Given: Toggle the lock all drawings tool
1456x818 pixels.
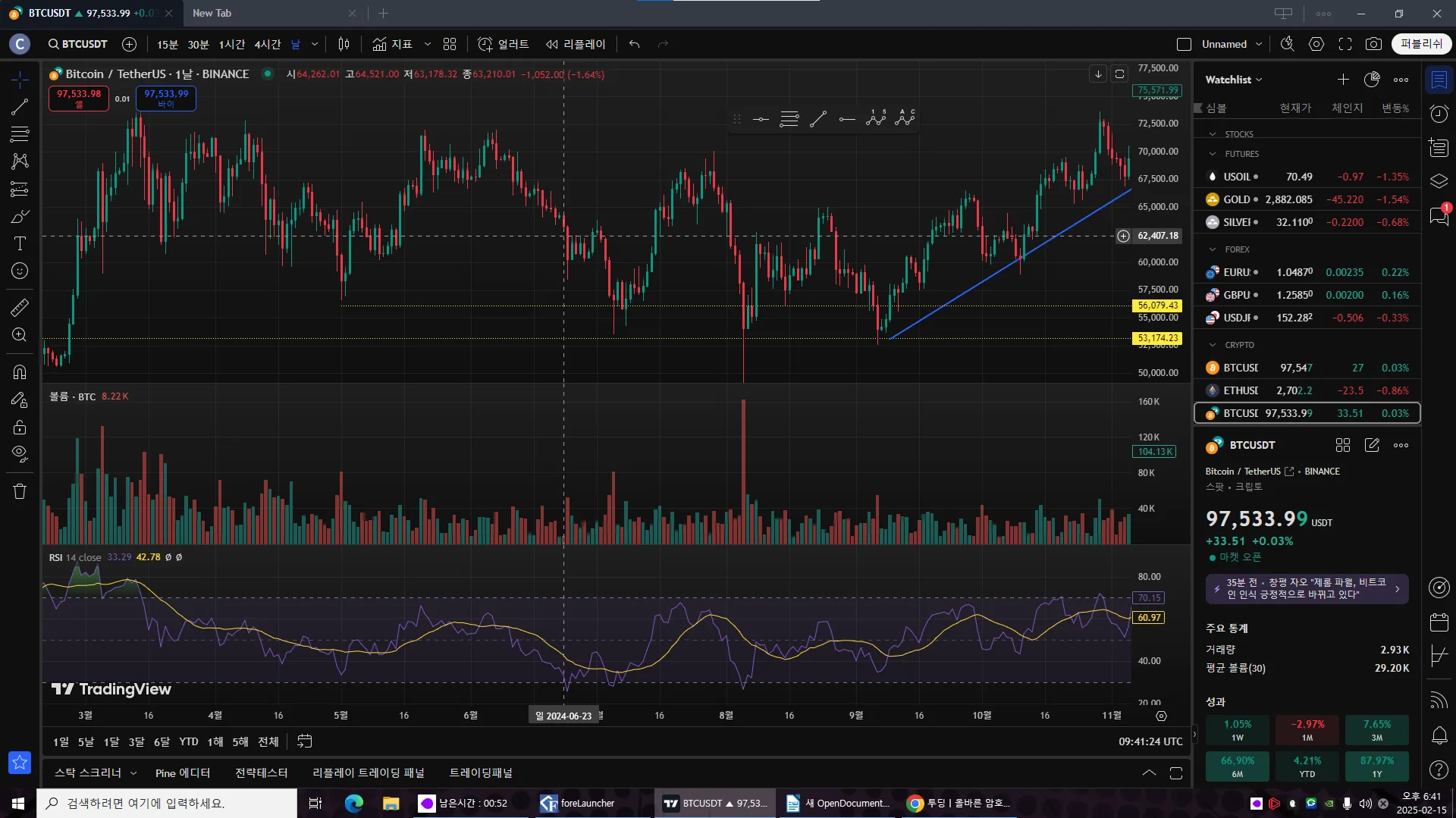Looking at the screenshot, I should tap(20, 427).
